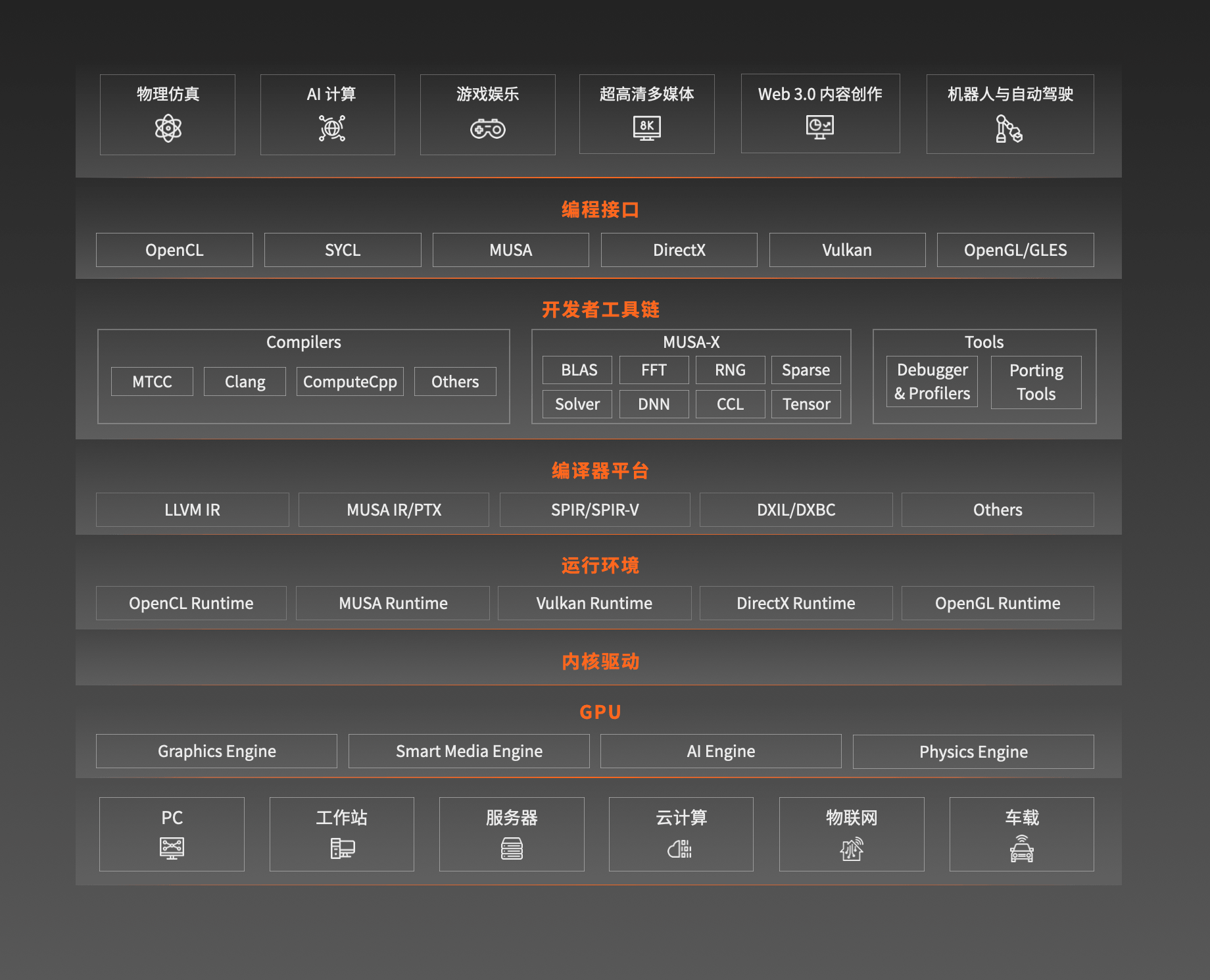Select the Smart Media Engine box
1210x980 pixels.
(x=469, y=751)
